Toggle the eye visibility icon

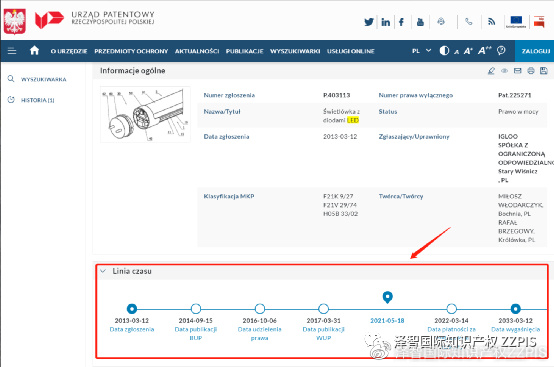coord(505,71)
